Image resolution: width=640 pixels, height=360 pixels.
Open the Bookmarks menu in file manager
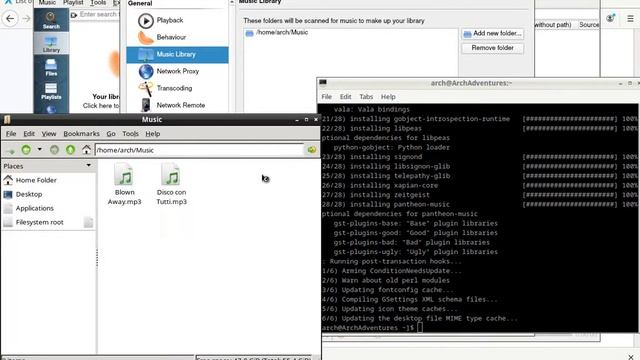pyautogui.click(x=81, y=133)
